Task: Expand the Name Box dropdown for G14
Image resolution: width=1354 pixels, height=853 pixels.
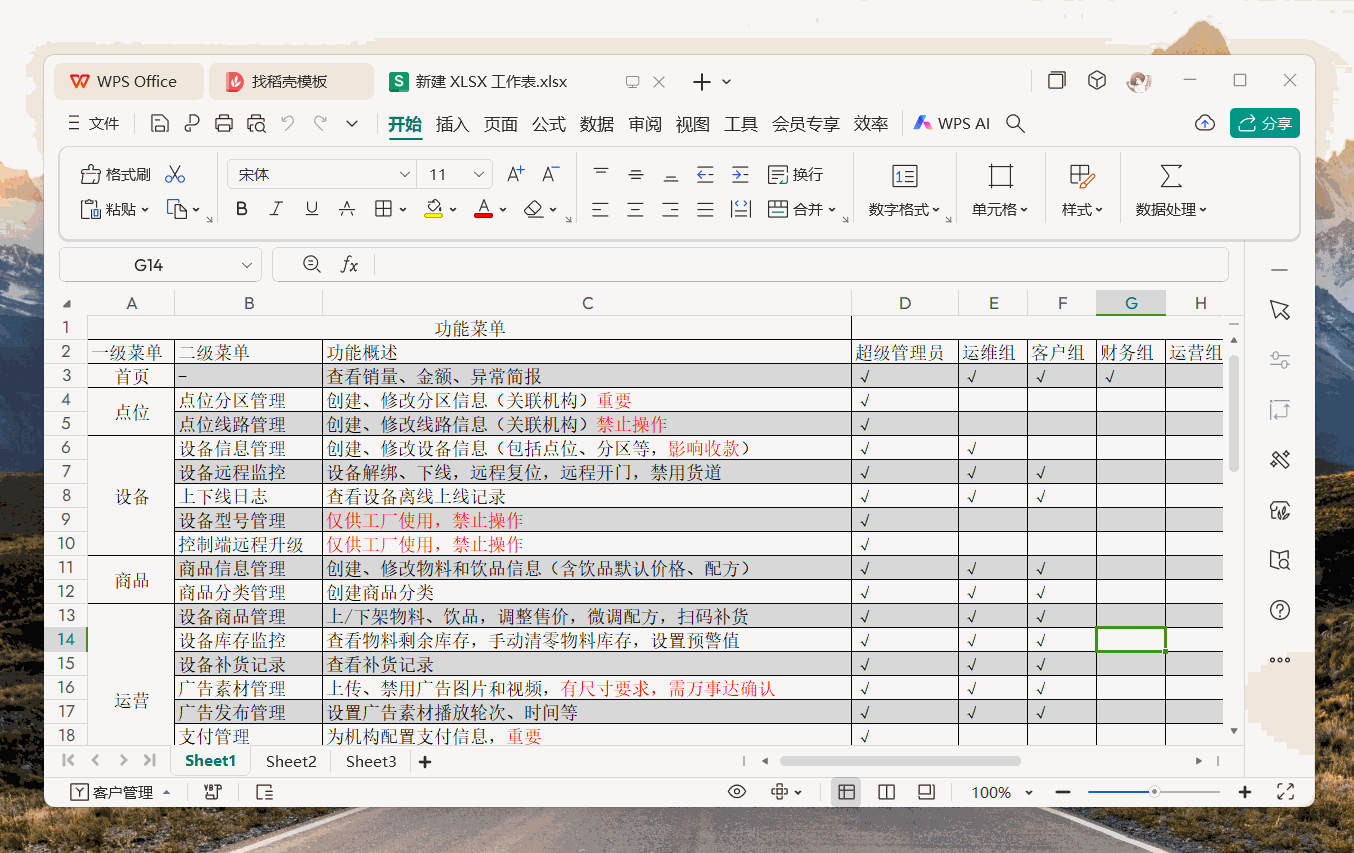Action: (247, 265)
